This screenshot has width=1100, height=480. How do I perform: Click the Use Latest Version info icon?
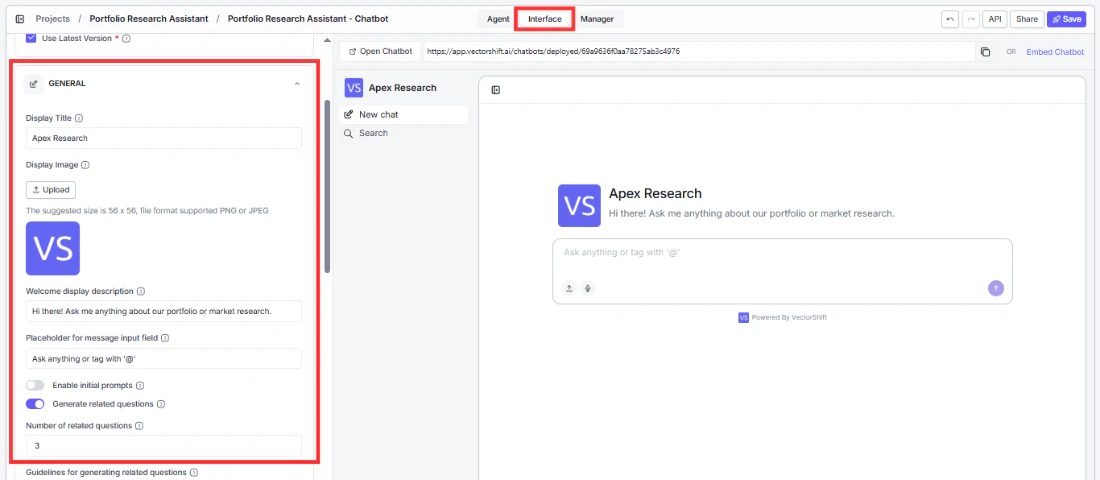[126, 39]
